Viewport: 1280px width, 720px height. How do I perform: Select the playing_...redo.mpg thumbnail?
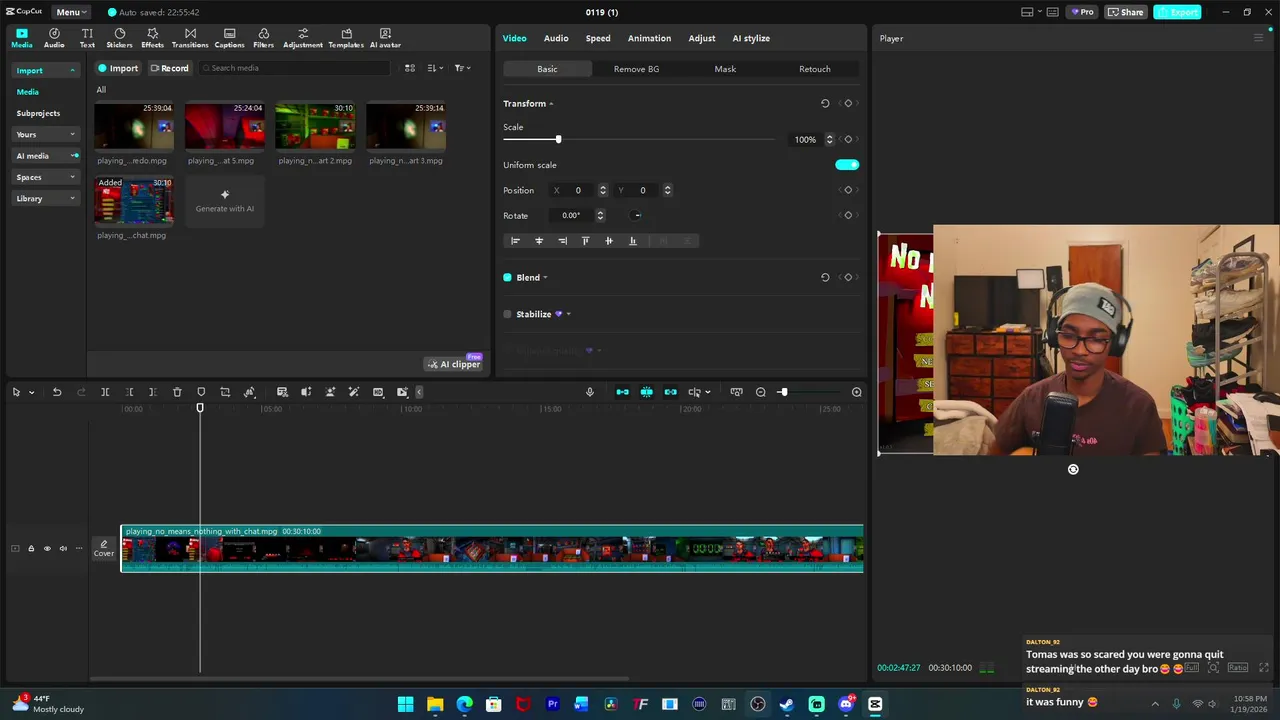click(134, 127)
